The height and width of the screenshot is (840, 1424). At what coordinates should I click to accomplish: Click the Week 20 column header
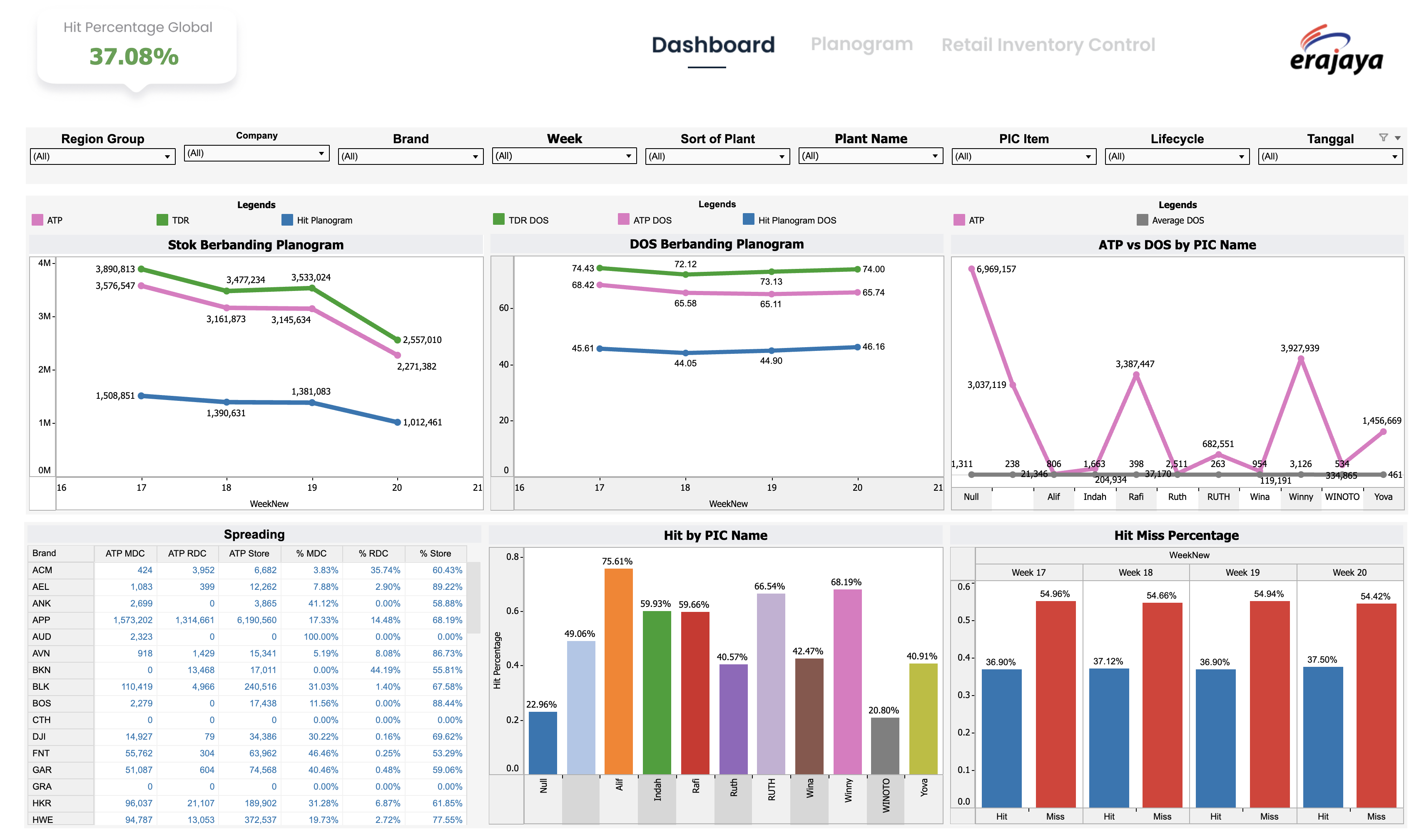1350,572
